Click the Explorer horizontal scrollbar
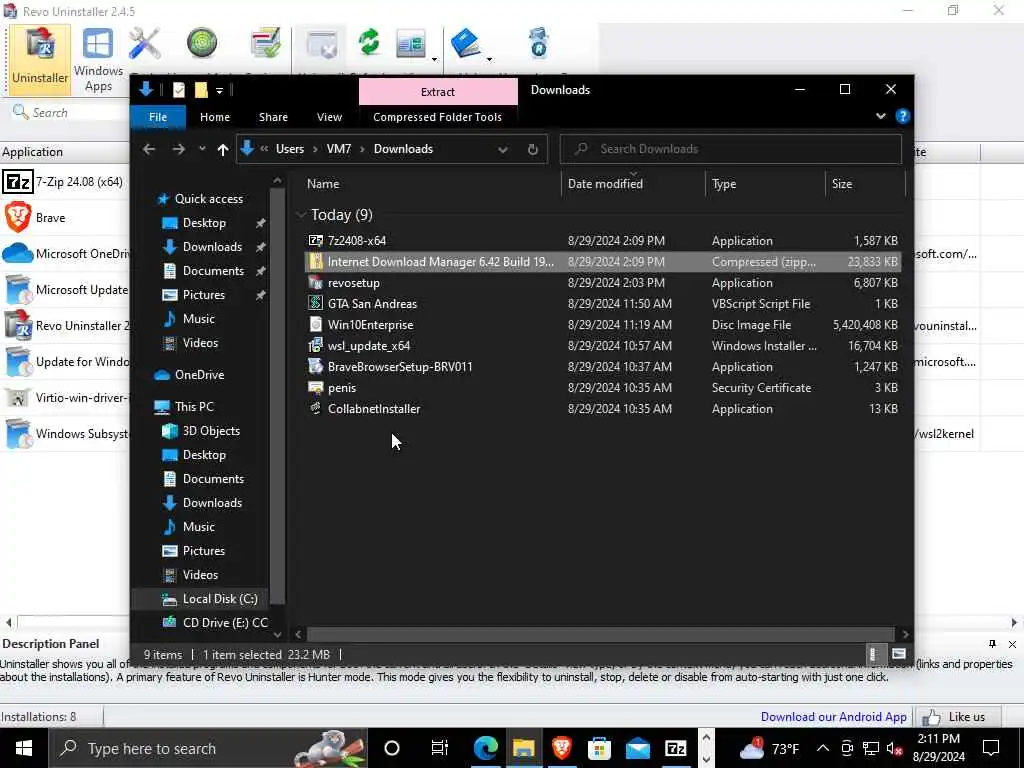Image resolution: width=1024 pixels, height=768 pixels. pos(600,634)
